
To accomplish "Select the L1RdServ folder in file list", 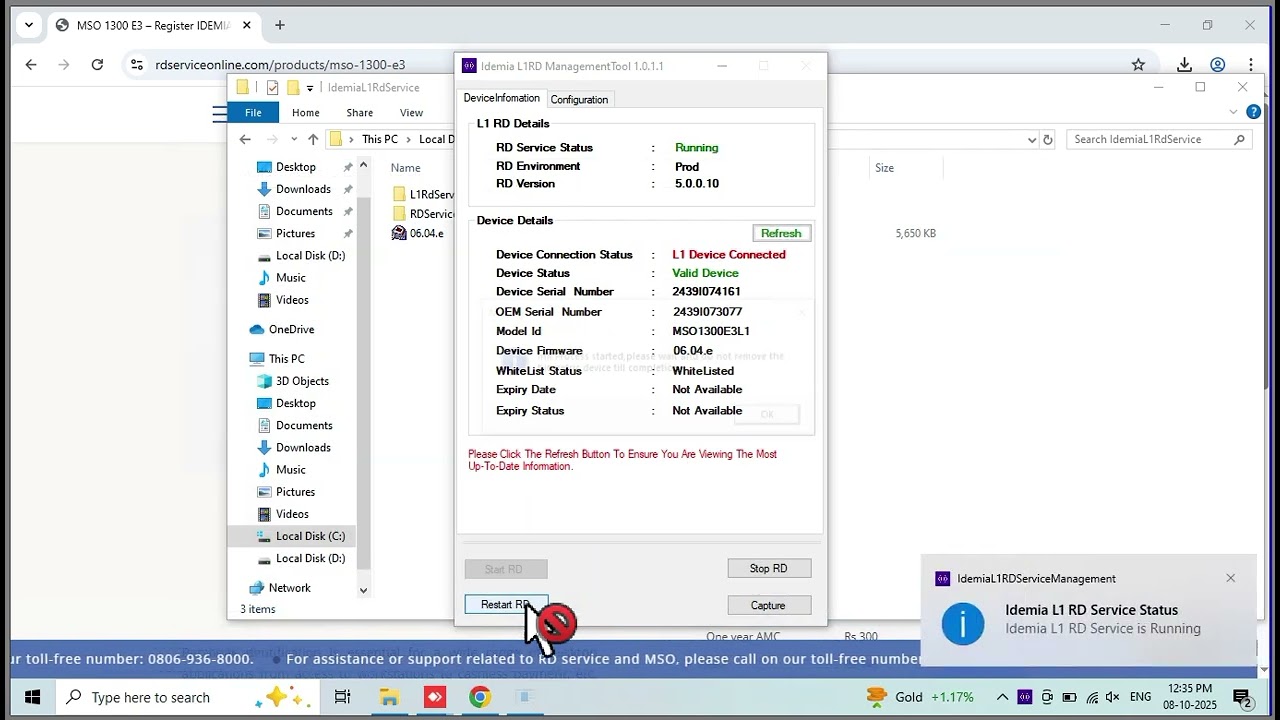I will coord(423,194).
